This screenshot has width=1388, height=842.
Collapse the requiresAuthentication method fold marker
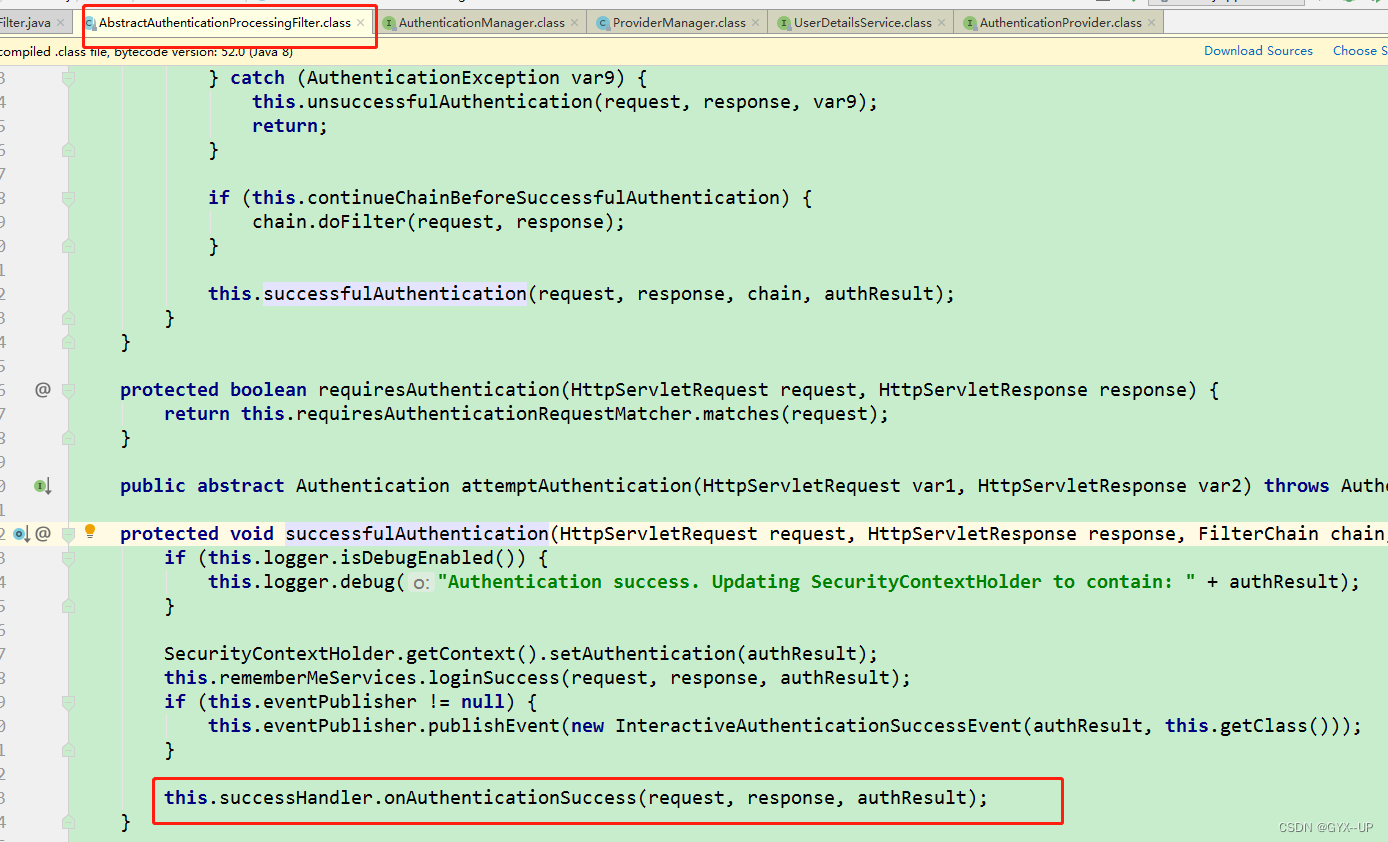click(x=68, y=390)
